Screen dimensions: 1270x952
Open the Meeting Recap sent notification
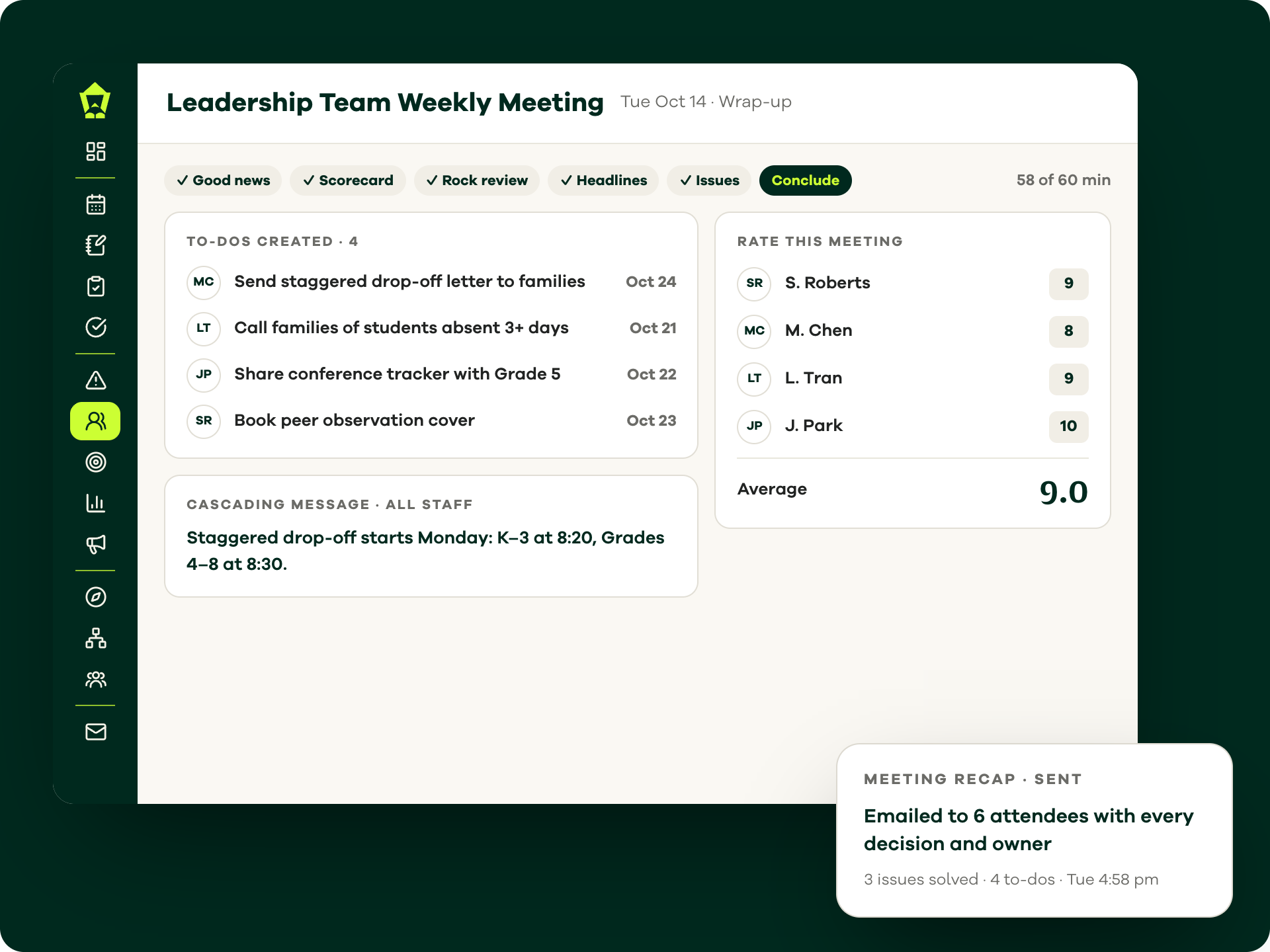coord(1035,830)
